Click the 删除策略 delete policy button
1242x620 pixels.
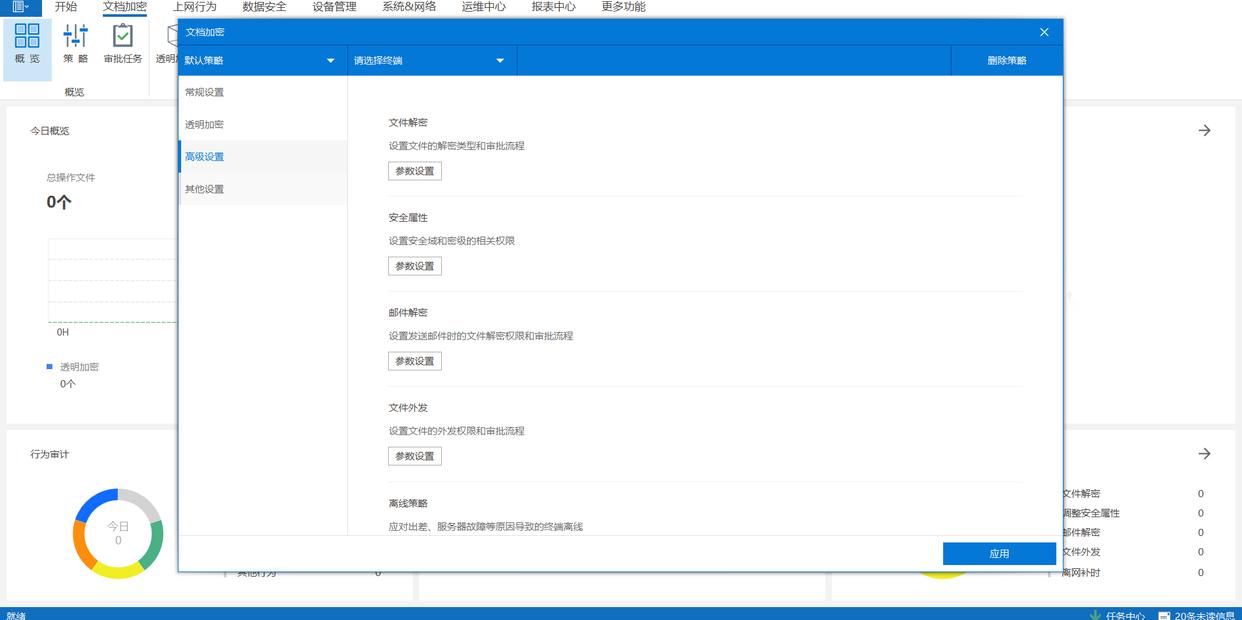point(1006,61)
